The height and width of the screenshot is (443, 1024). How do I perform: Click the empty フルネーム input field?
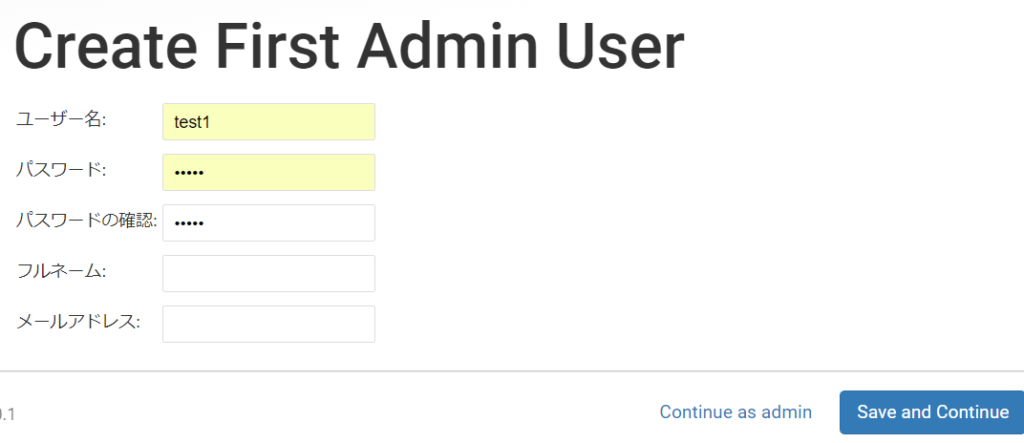pyautogui.click(x=268, y=273)
